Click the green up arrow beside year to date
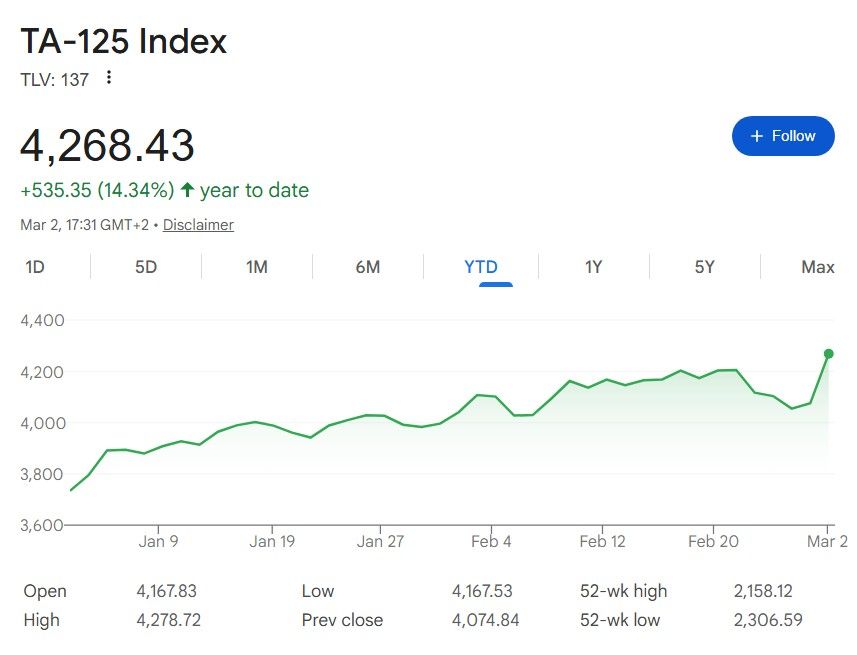Screen dimensions: 857x655 [187, 190]
